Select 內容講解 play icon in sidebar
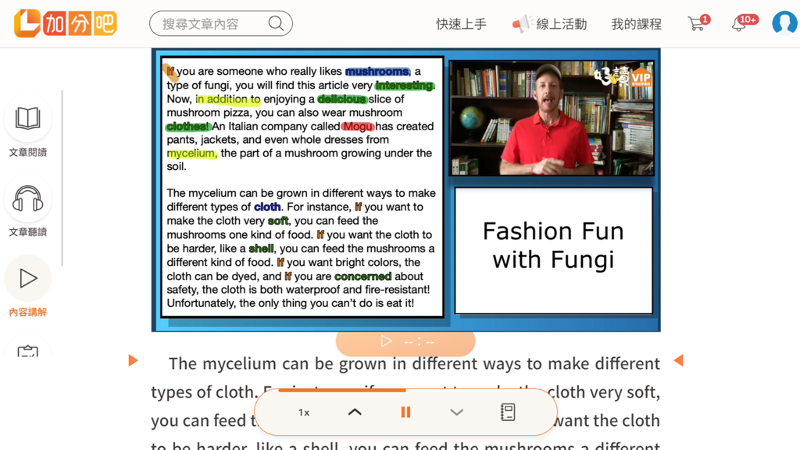 click(28, 279)
